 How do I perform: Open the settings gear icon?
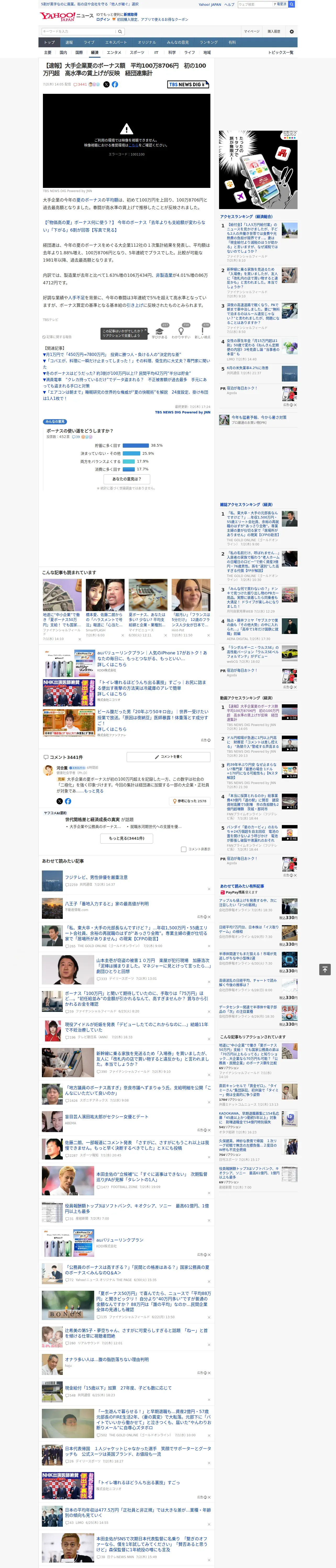coord(292,32)
